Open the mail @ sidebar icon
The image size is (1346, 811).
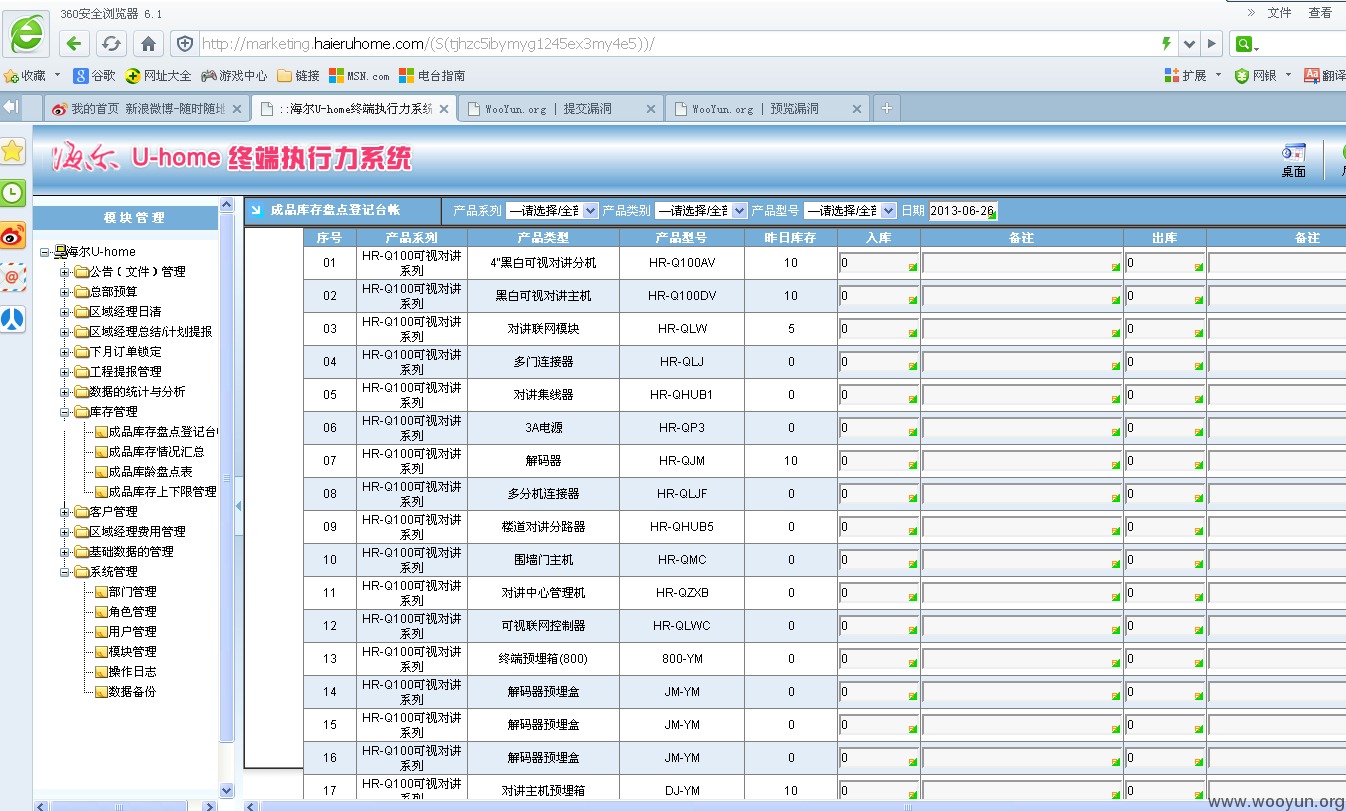(13, 277)
